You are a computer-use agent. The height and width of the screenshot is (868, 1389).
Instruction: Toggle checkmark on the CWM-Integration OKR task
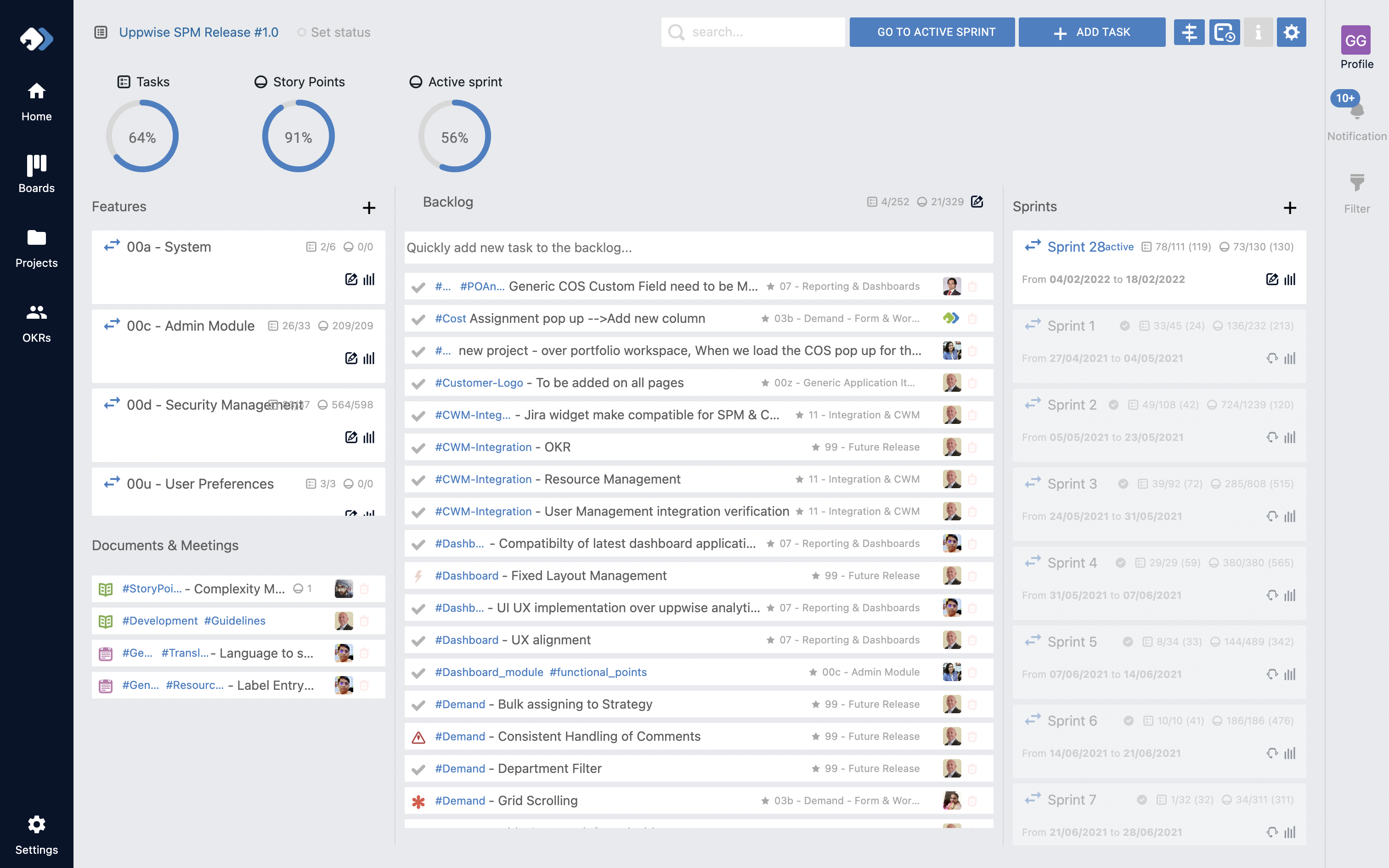tap(418, 448)
